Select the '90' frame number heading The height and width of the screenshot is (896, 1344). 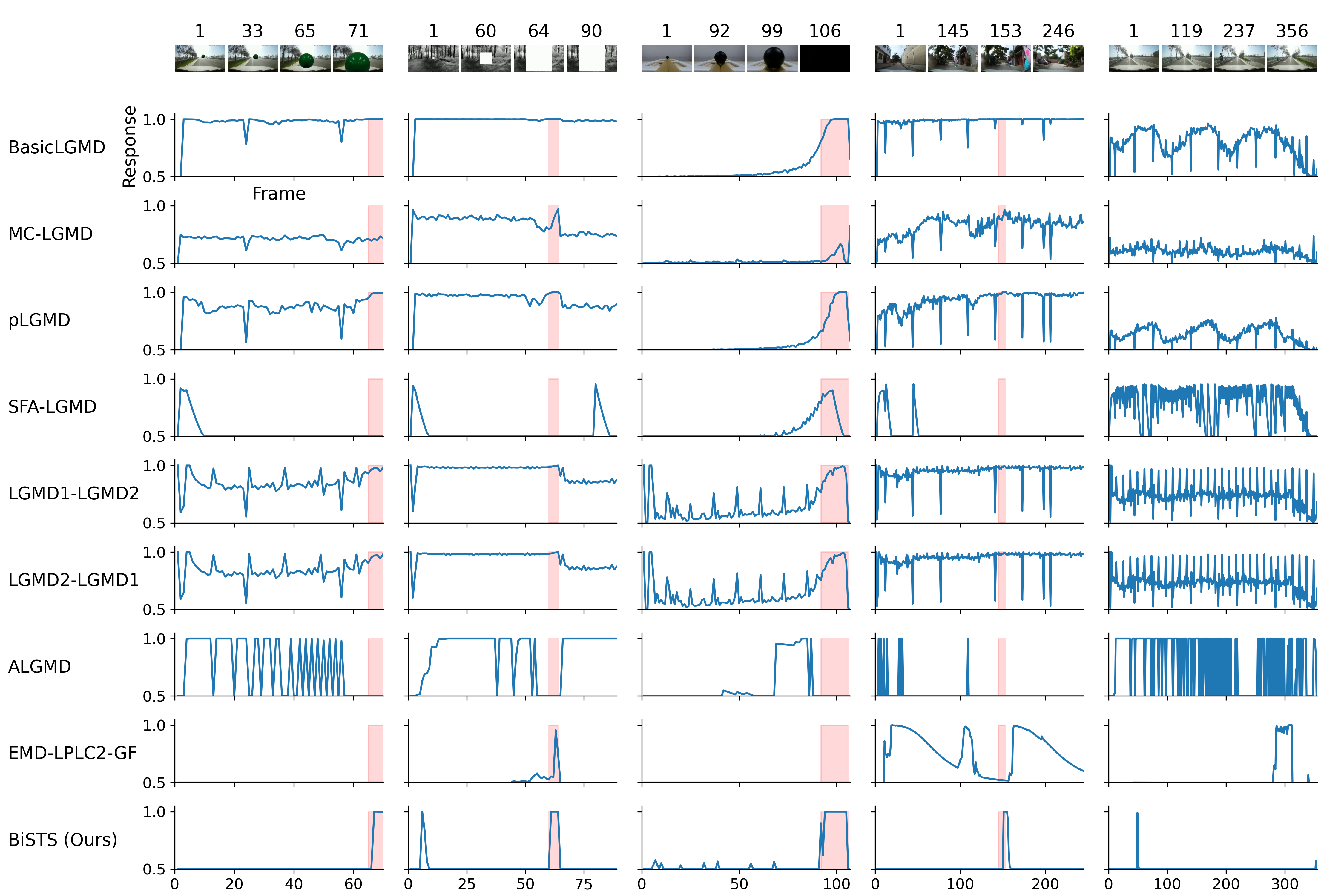tap(591, 31)
